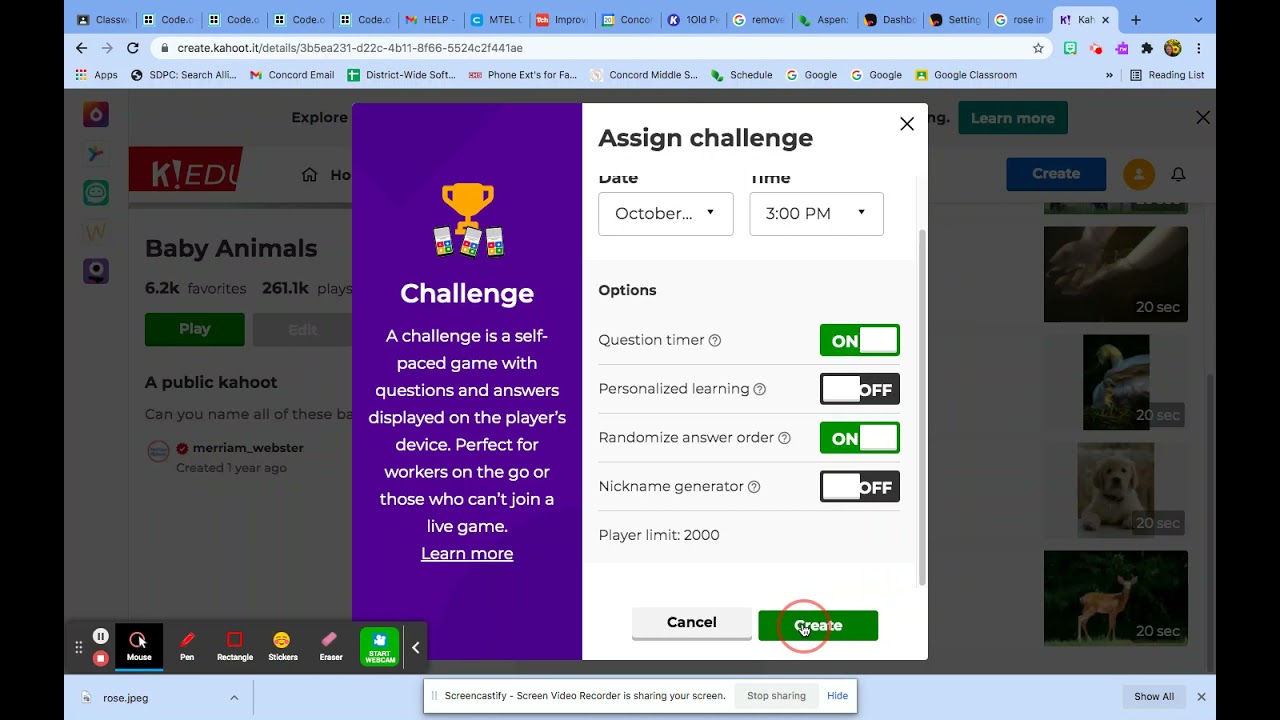
Task: Switch to the Dashboard browser tab
Action: [890, 20]
